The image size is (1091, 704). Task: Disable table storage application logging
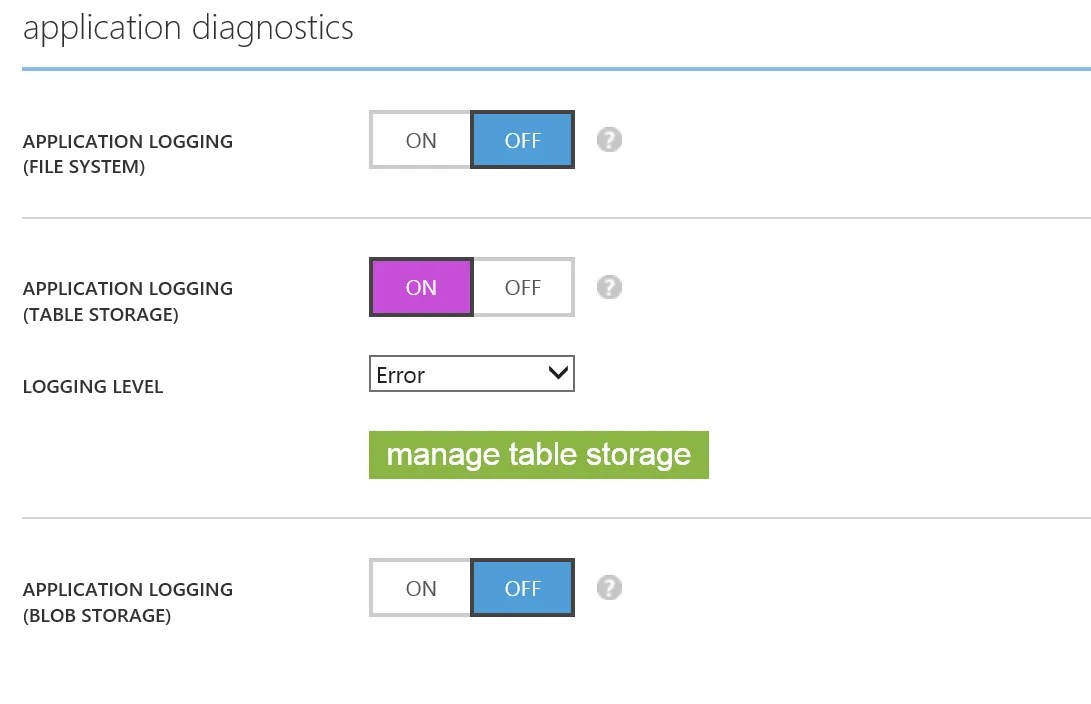click(x=523, y=287)
